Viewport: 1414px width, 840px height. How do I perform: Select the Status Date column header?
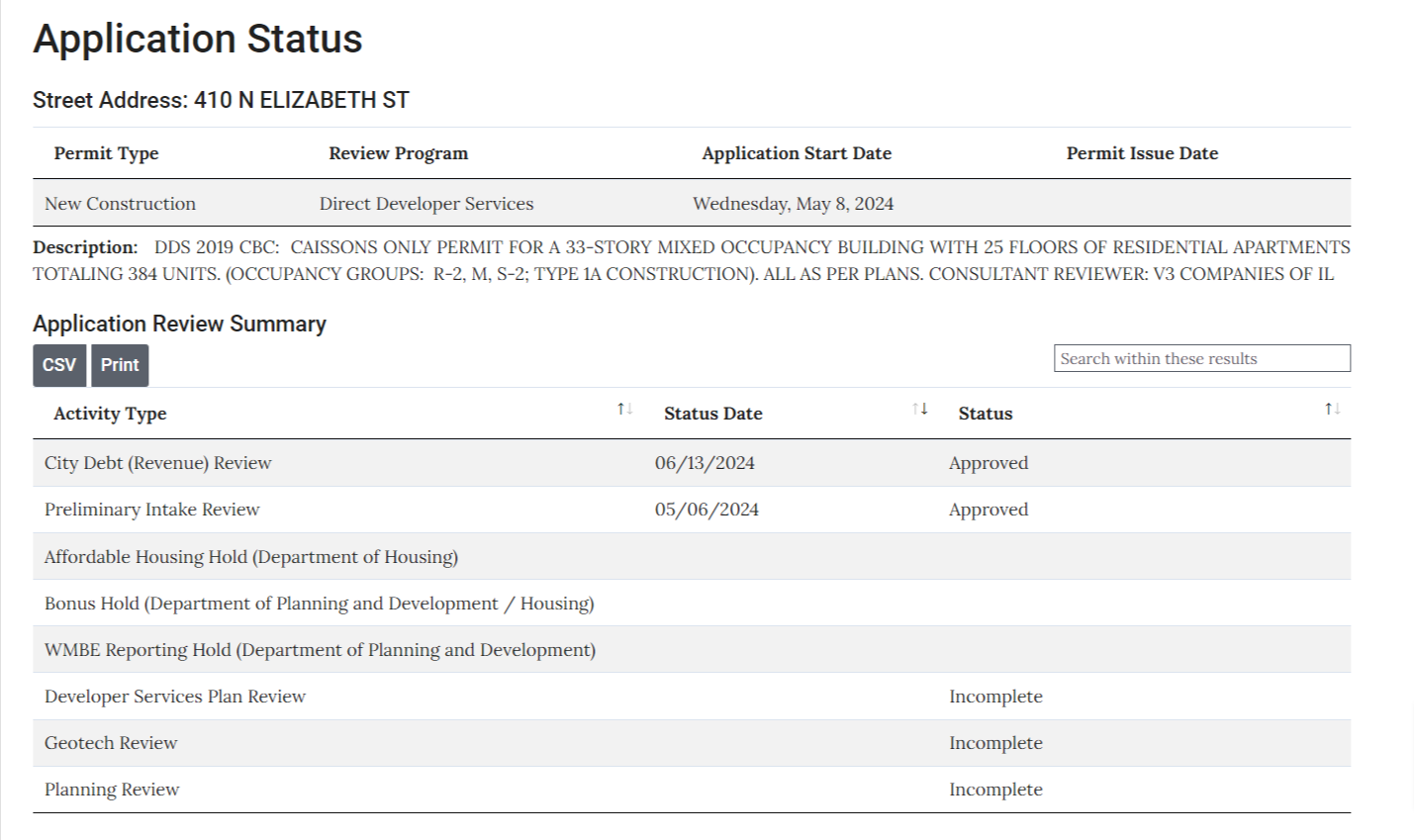[713, 414]
